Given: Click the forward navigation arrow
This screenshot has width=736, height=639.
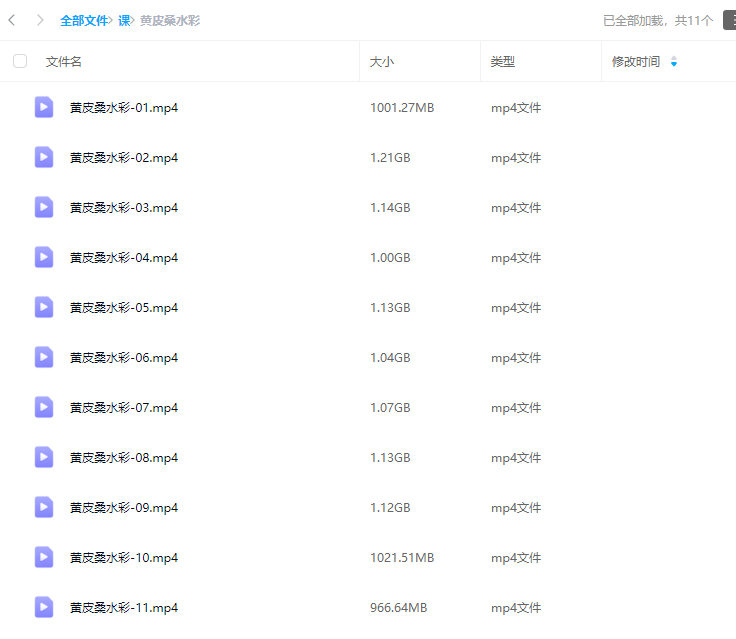Looking at the screenshot, I should pyautogui.click(x=39, y=20).
